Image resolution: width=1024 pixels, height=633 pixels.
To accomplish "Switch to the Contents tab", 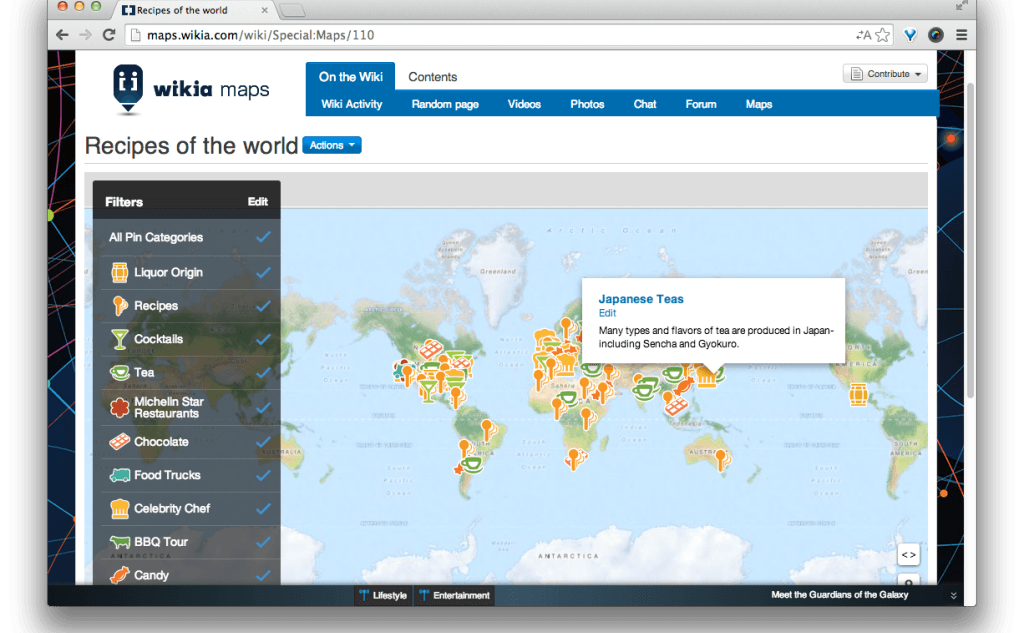I will (432, 77).
